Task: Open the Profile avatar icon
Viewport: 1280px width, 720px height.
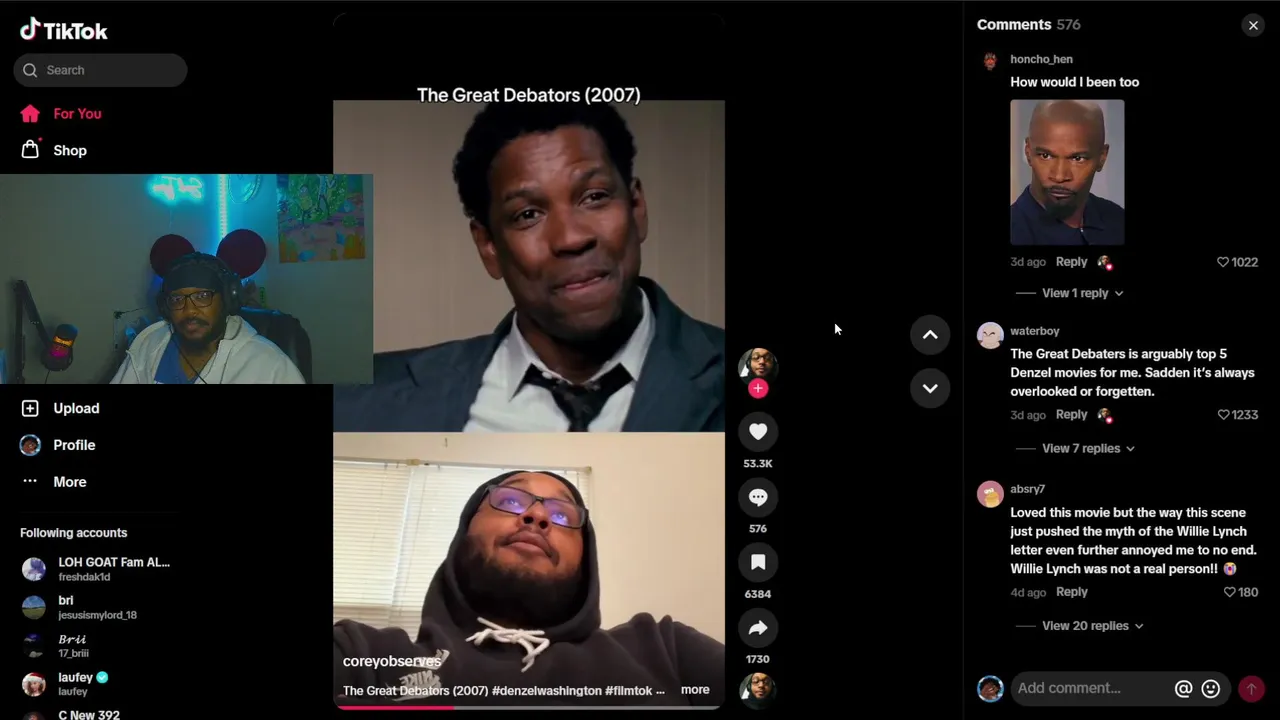Action: pos(30,445)
